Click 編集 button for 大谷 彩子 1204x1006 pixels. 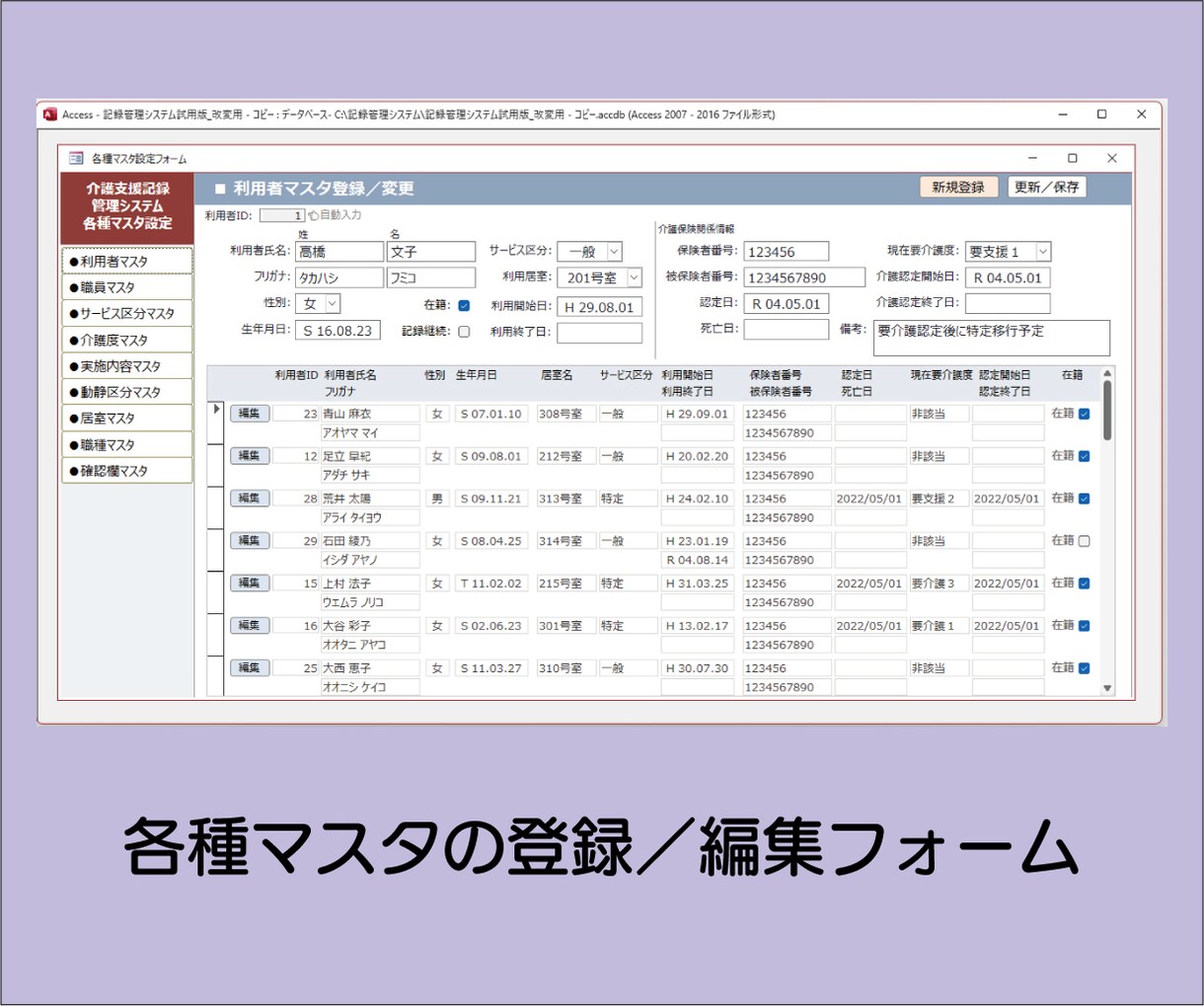pyautogui.click(x=250, y=626)
